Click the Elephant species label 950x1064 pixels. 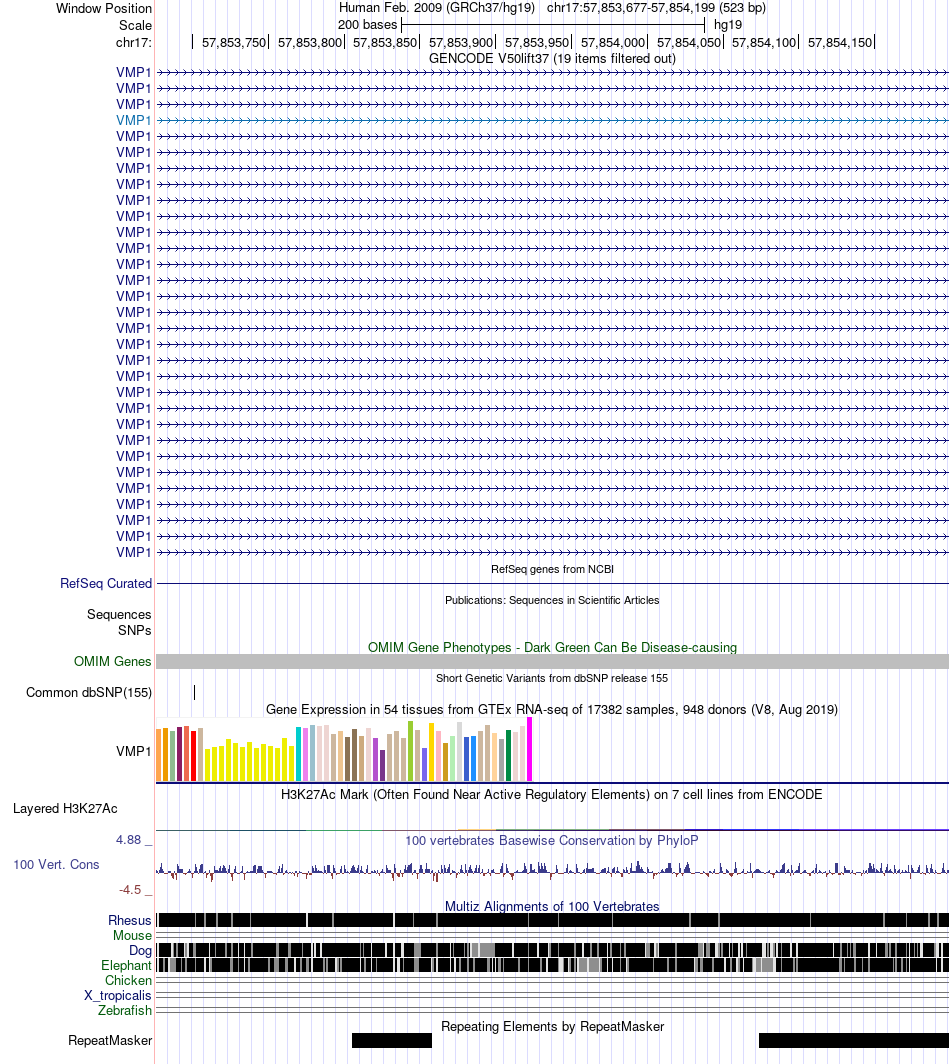pos(126,965)
